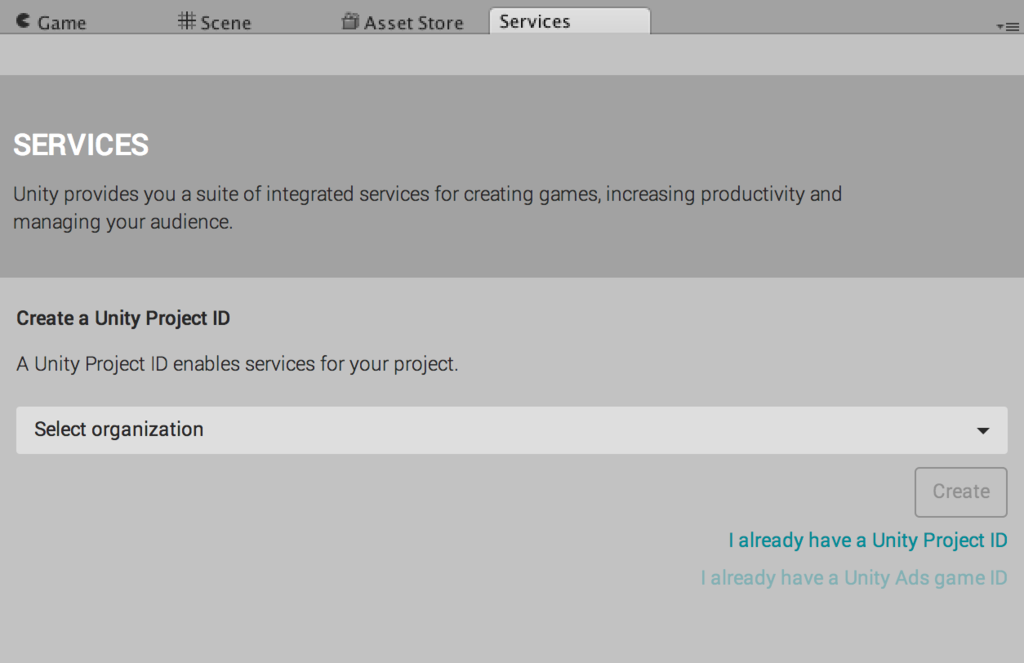Click empty tab bar space after Services tab

(820, 20)
